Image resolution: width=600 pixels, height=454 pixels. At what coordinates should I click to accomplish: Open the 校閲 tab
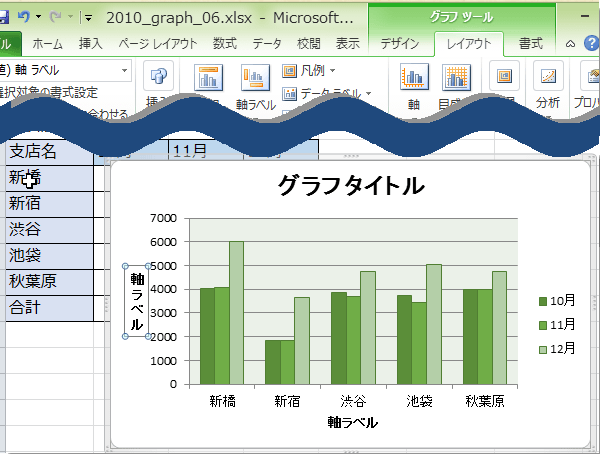click(308, 44)
